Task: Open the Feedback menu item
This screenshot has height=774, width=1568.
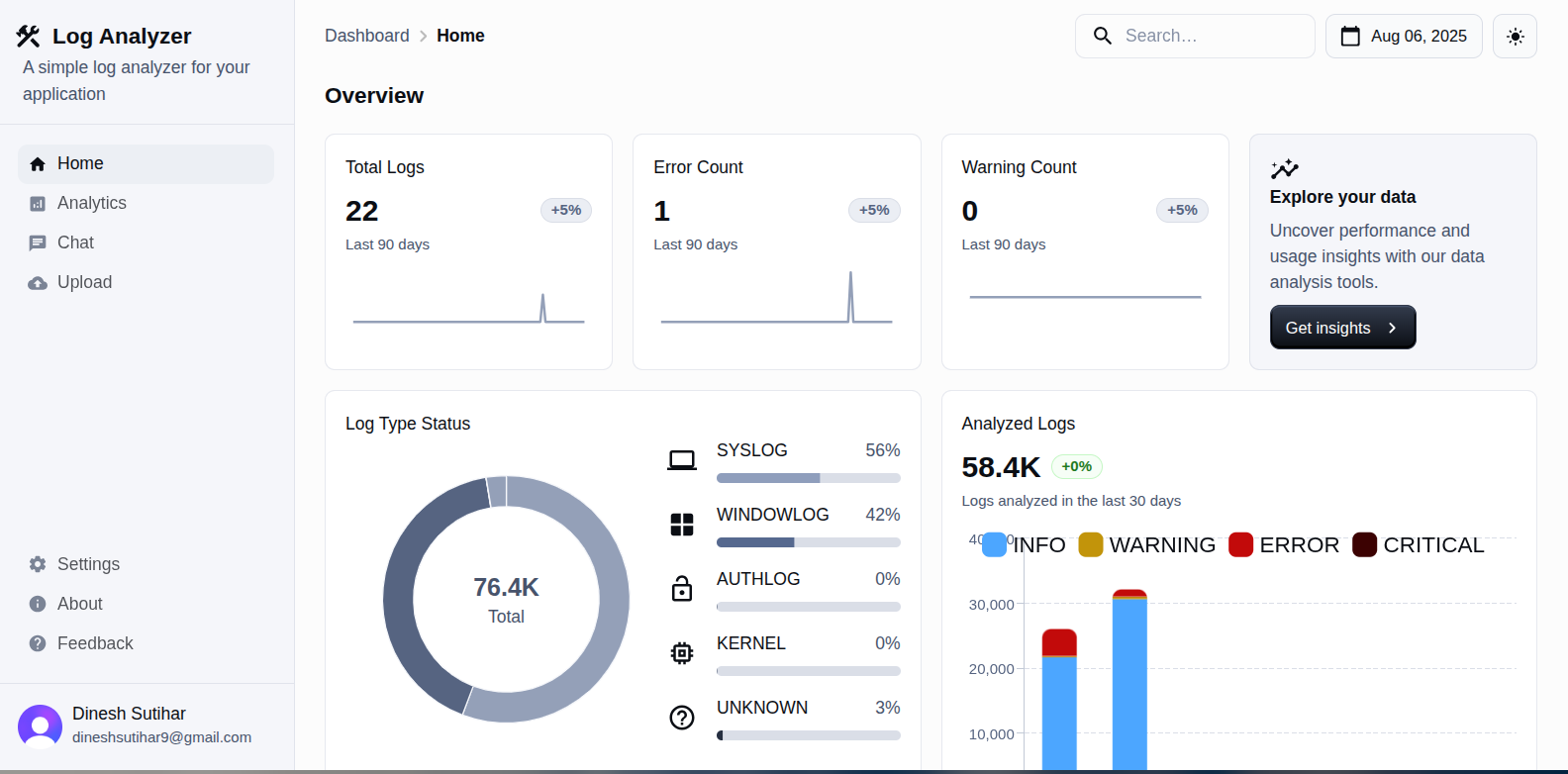Action: [x=146, y=643]
